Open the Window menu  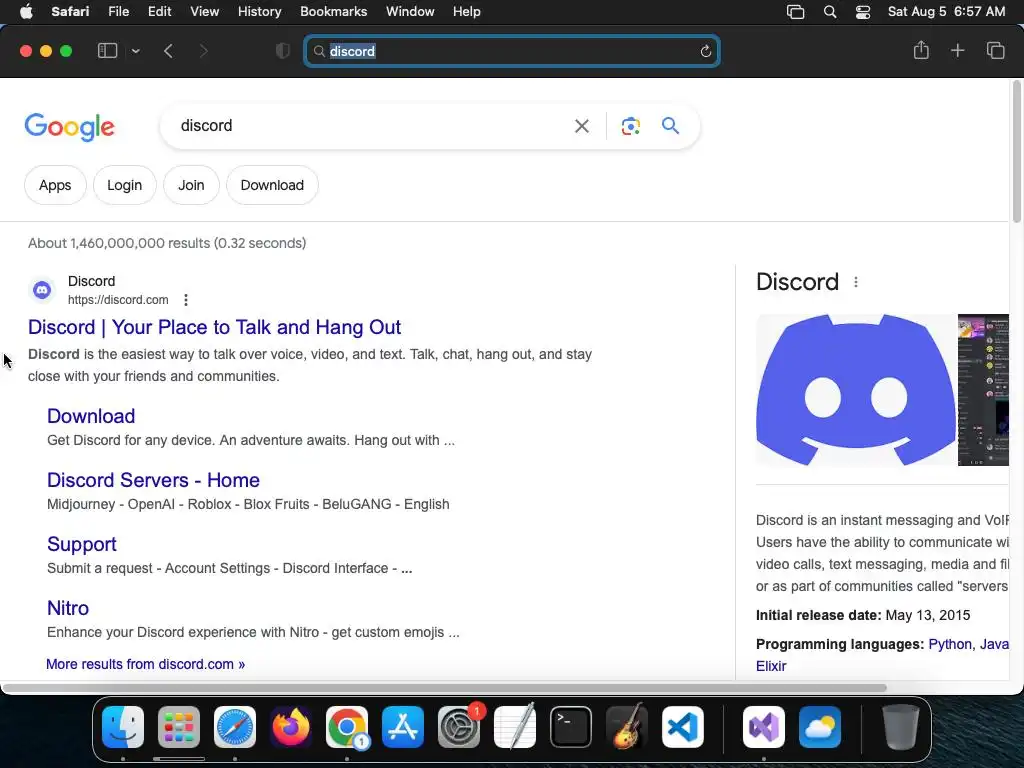(x=410, y=12)
